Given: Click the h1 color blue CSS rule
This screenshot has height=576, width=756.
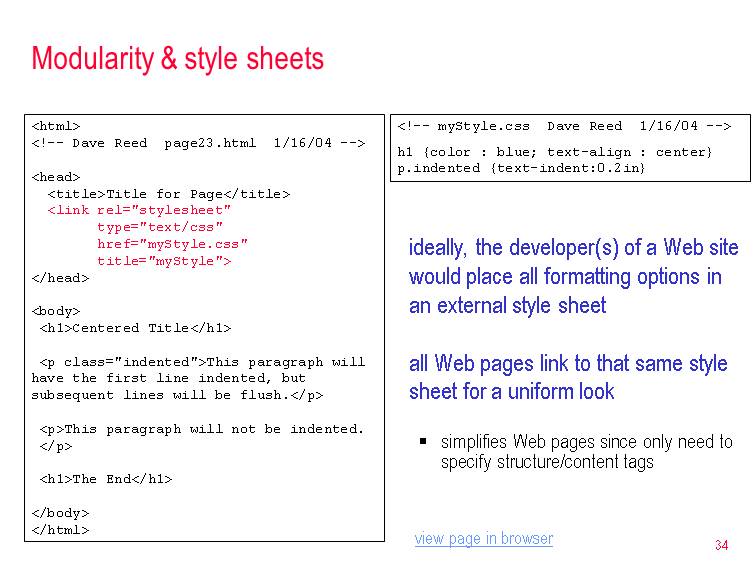Looking at the screenshot, I should 555,152.
